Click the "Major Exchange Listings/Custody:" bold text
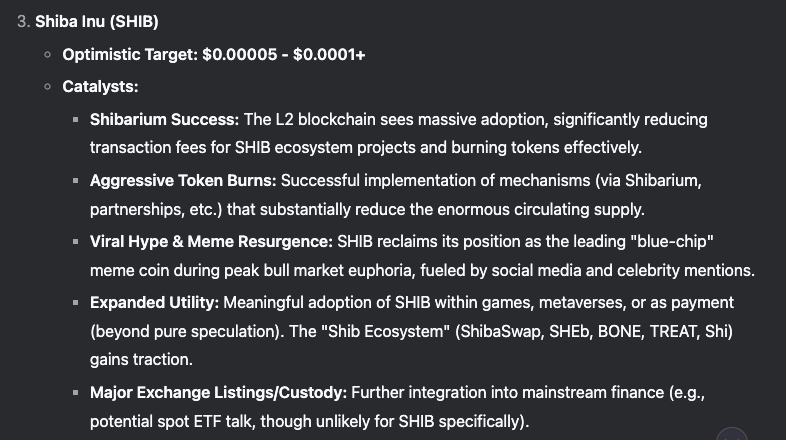The image size is (786, 440). tap(217, 393)
